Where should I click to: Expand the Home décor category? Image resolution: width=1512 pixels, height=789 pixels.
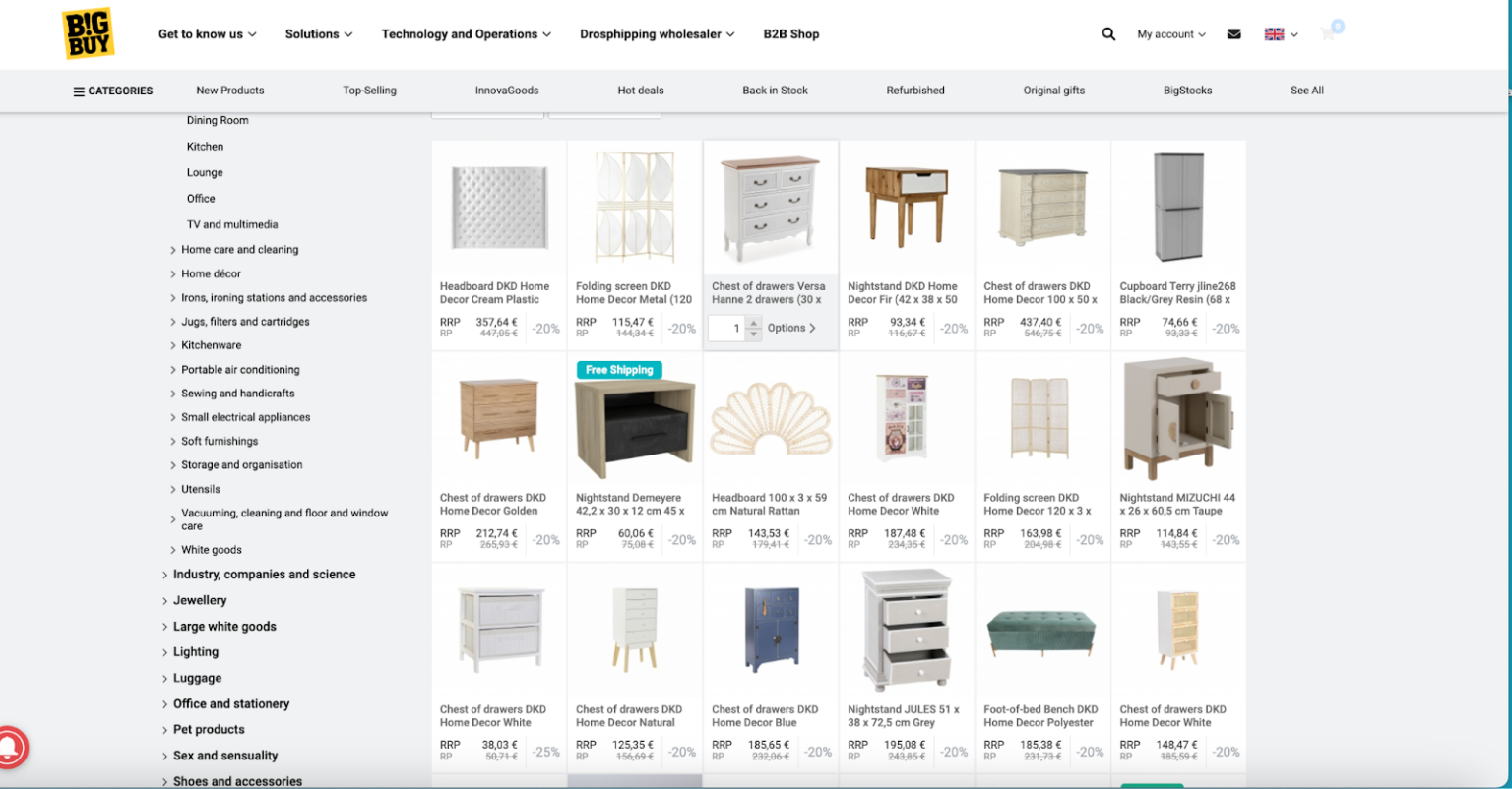(211, 273)
